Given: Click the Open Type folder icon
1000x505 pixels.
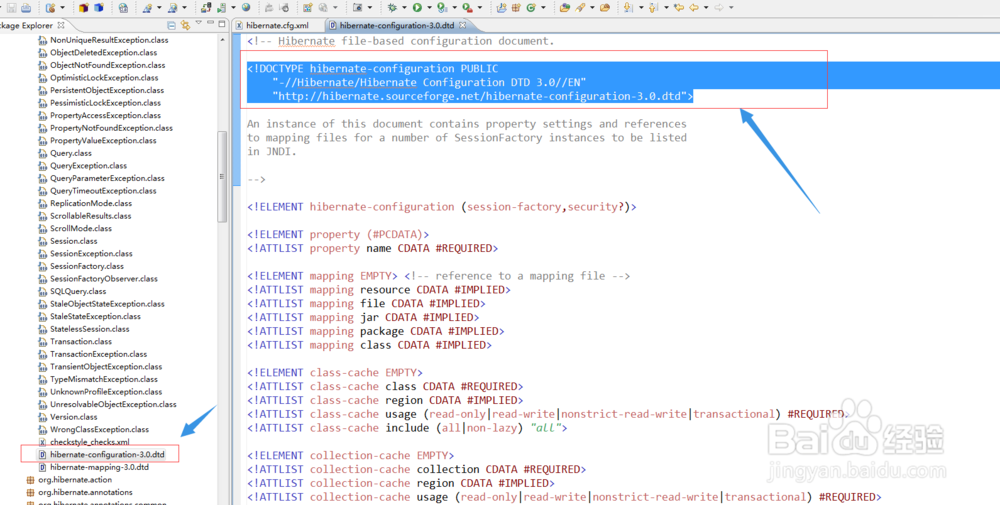Looking at the screenshot, I should point(564,8).
